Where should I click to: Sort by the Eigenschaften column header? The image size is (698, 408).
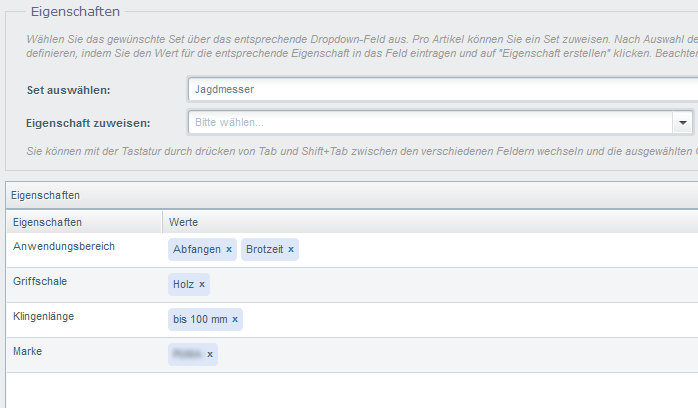(48, 222)
